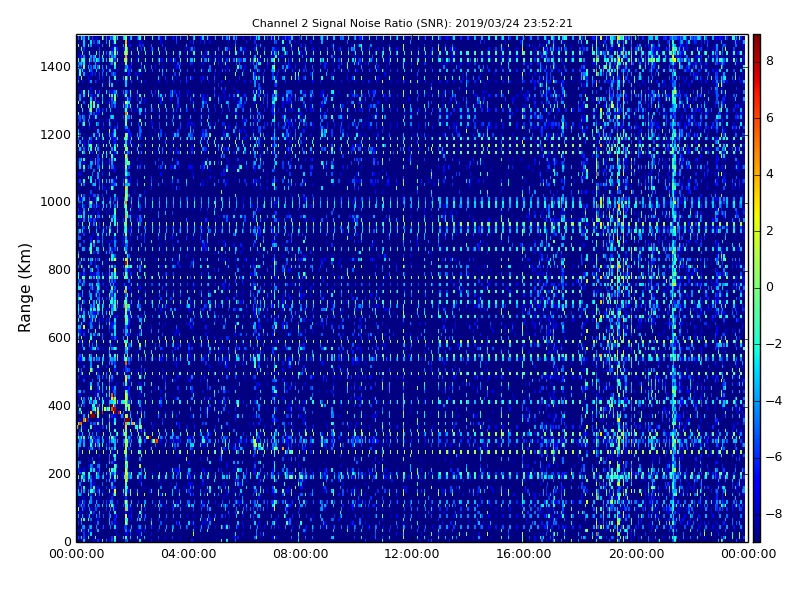Click the colorbar label −8
Screen dimensions: 800x600
pyautogui.click(x=774, y=514)
